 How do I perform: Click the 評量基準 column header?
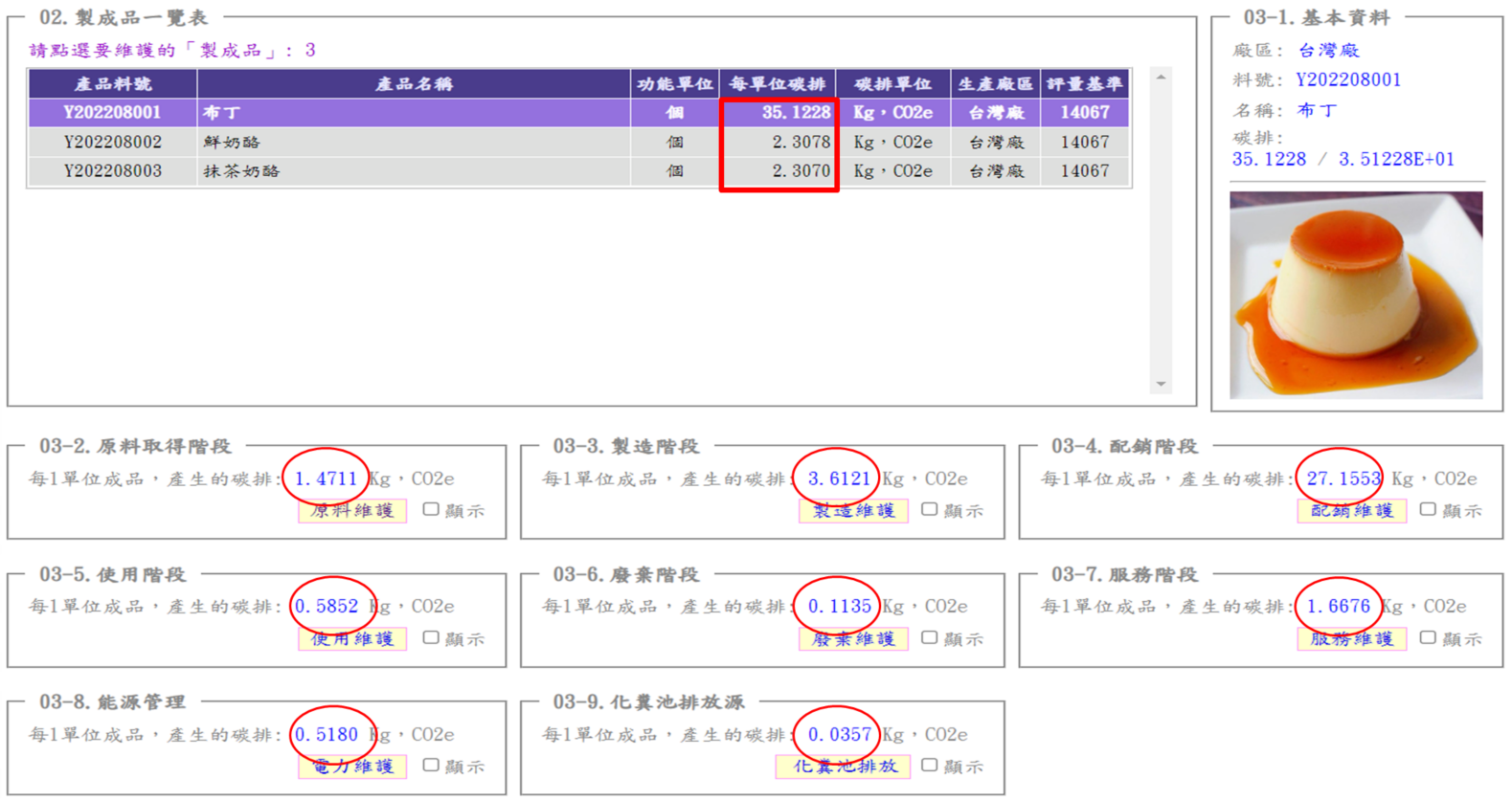[x=1085, y=84]
